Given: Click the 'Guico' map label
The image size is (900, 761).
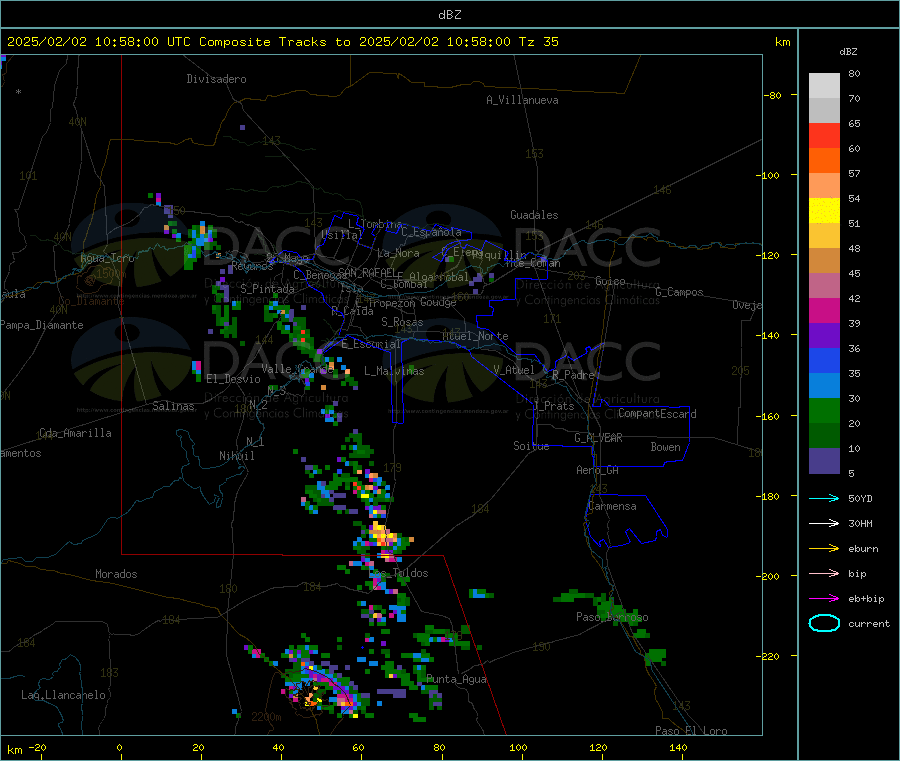Looking at the screenshot, I should coord(610,281).
